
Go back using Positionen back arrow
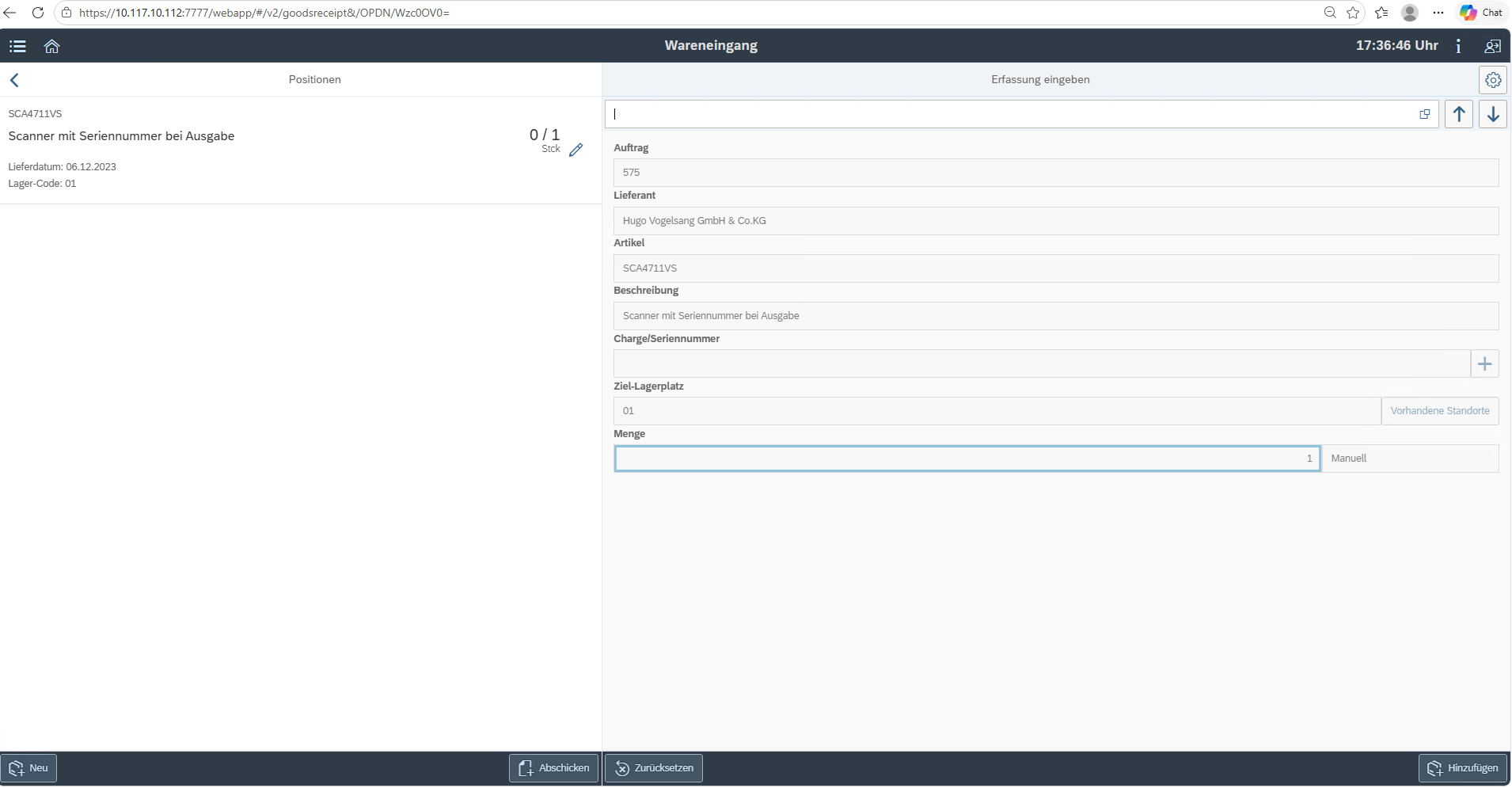(x=14, y=79)
